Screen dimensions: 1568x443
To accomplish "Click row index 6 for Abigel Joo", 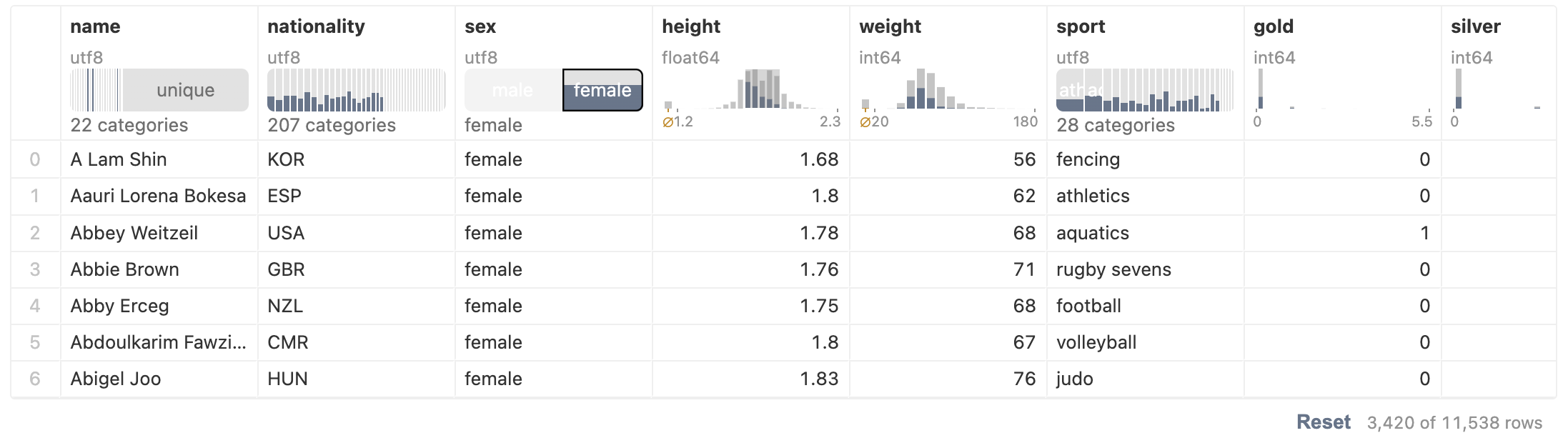I will (x=35, y=379).
